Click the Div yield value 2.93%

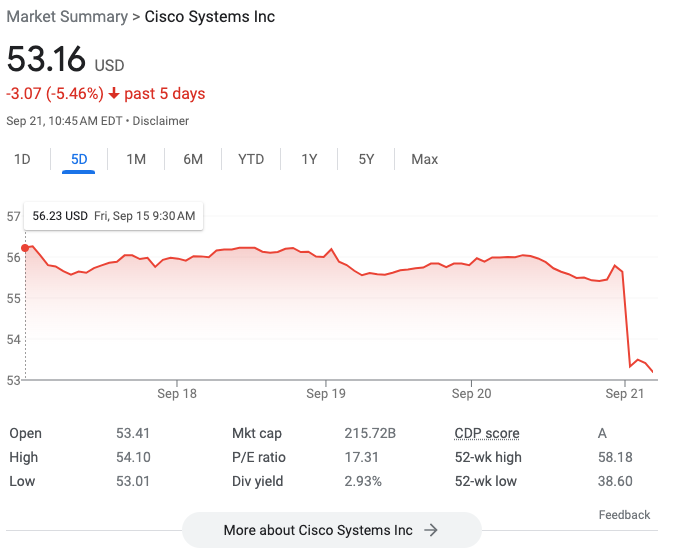363,481
